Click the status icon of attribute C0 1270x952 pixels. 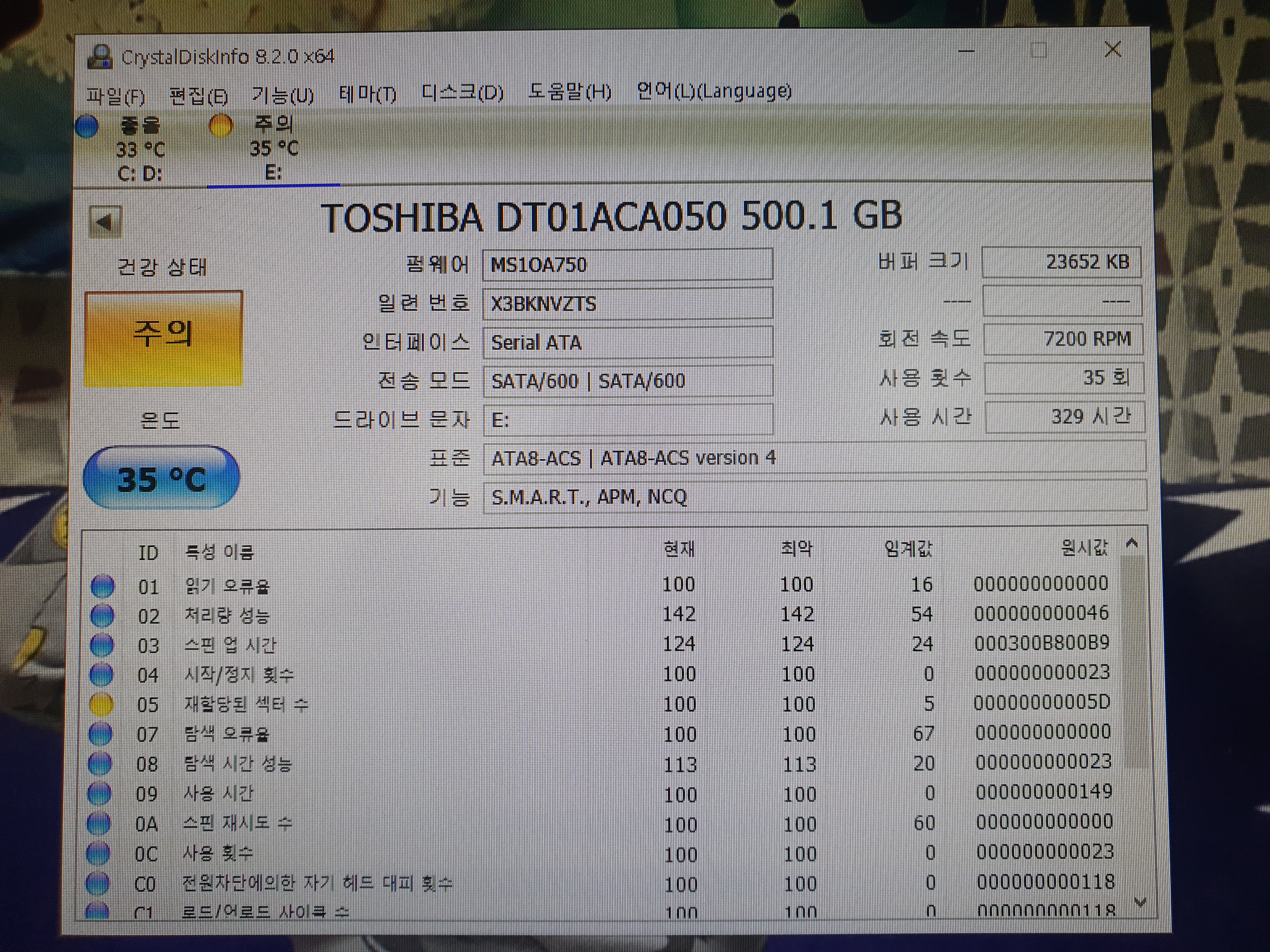98,884
